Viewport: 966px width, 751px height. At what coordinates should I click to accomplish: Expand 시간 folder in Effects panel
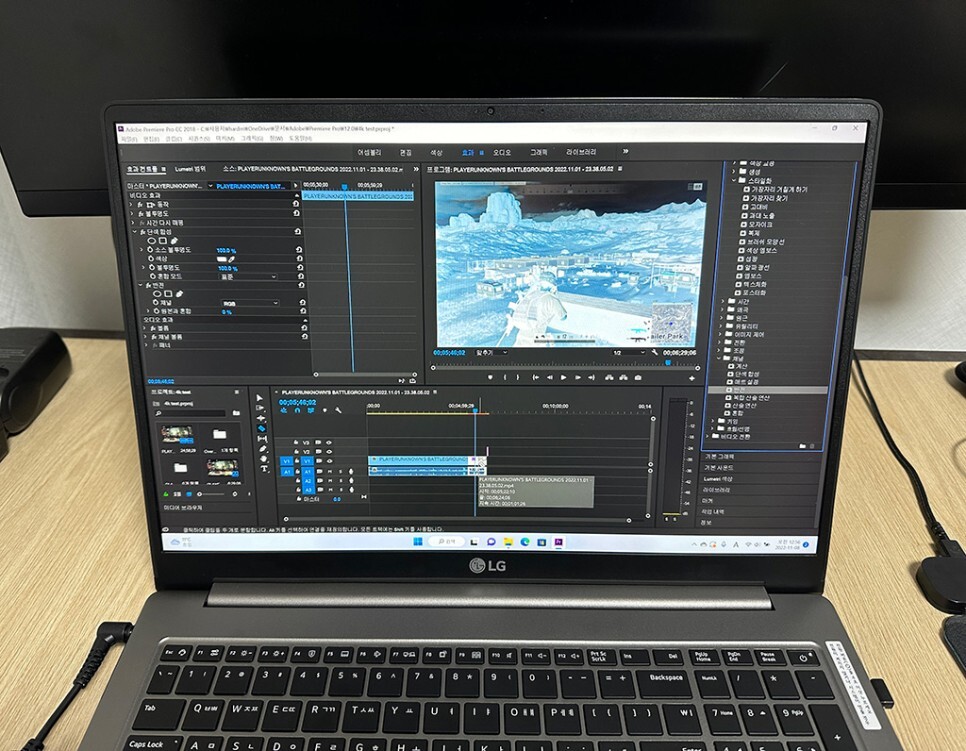723,302
